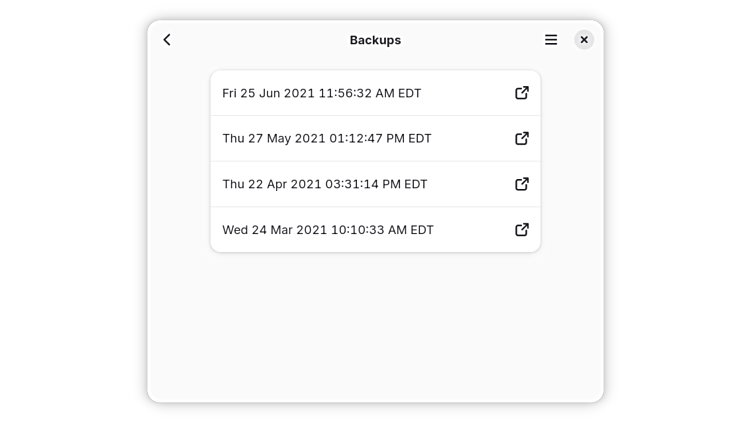Click the "Apr" month text in third backup
The height and width of the screenshot is (423, 752).
[275, 184]
